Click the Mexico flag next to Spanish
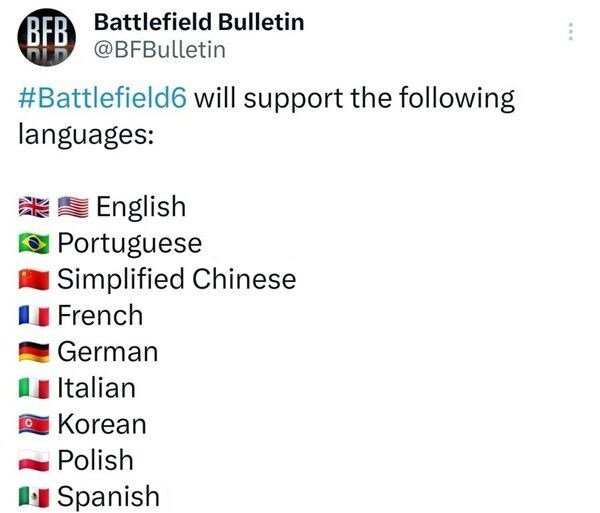Viewport: 600px width, 513px height. coord(34,497)
